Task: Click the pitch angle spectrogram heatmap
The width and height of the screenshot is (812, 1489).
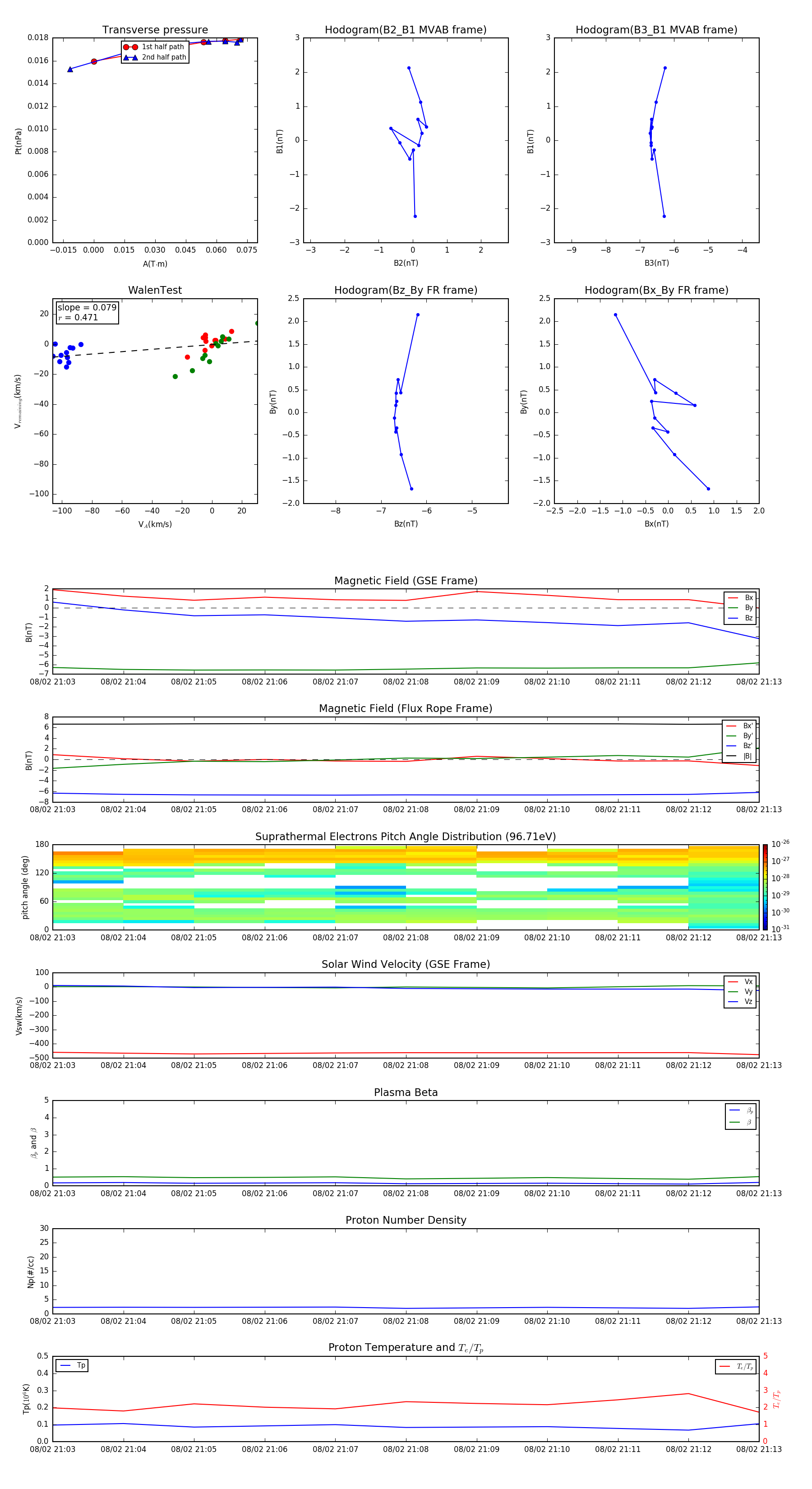Action: point(406,887)
